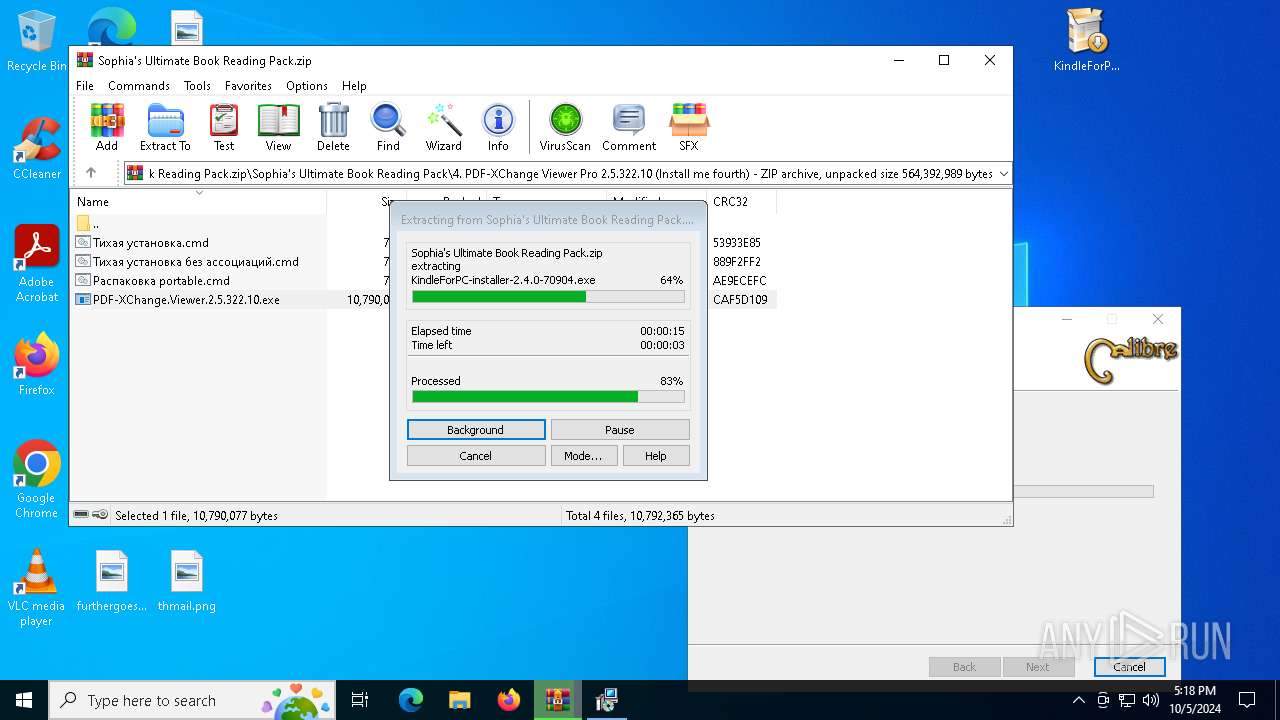1280x720 pixels.
Task: Click the status bar drive icon
Action: (81, 515)
